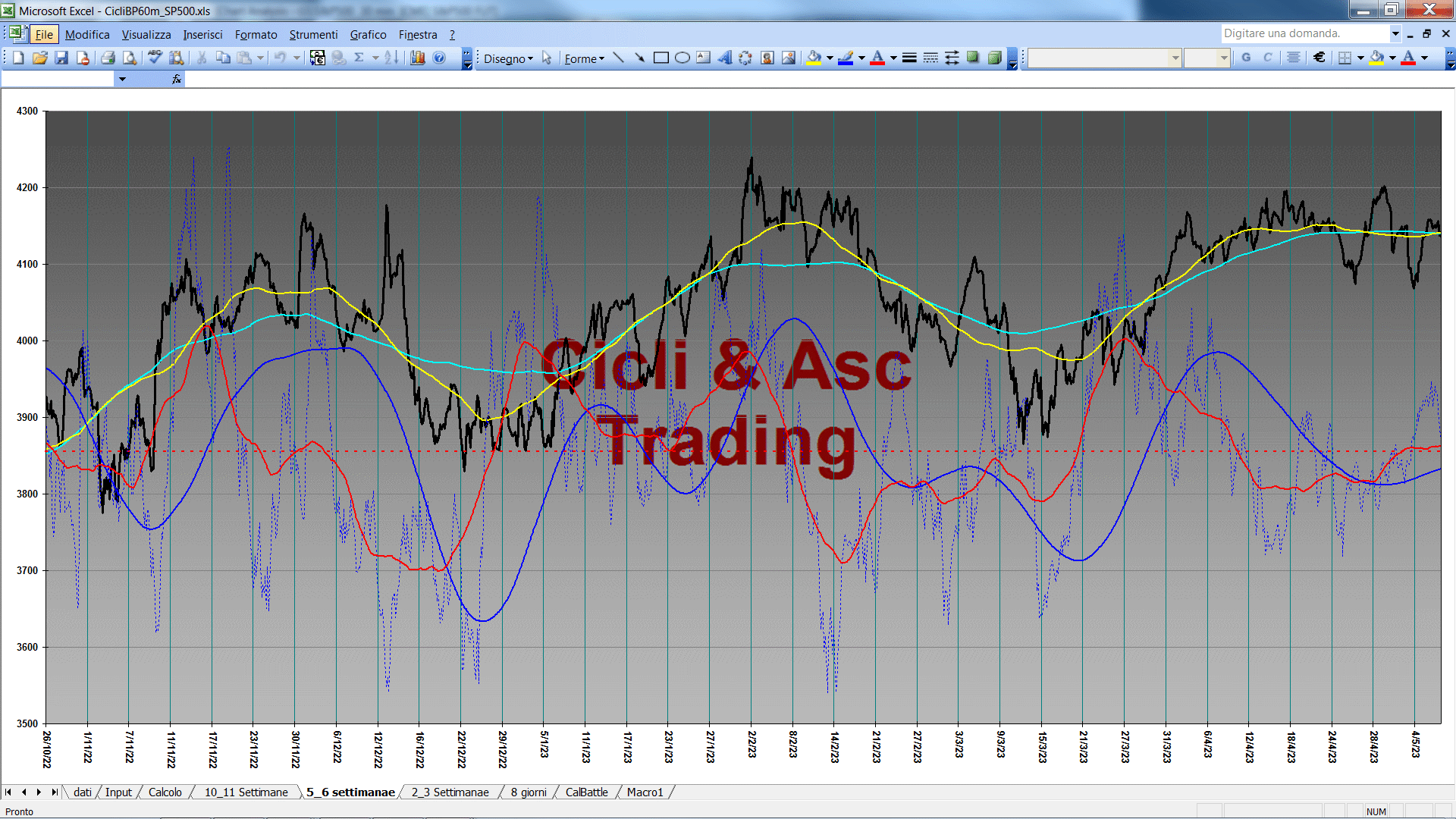The image size is (1456, 819).
Task: Choose the Select Objects arrow pointer
Action: (x=547, y=58)
